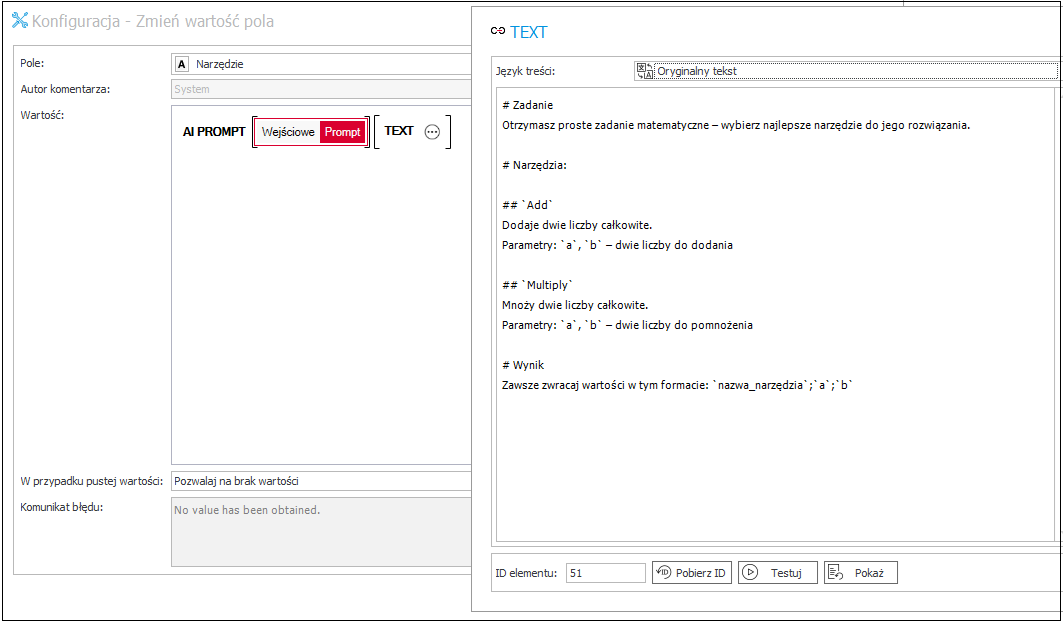Image resolution: width=1063 pixels, height=624 pixels.
Task: Click the 'A' text-type icon in Pole field
Action: click(181, 64)
